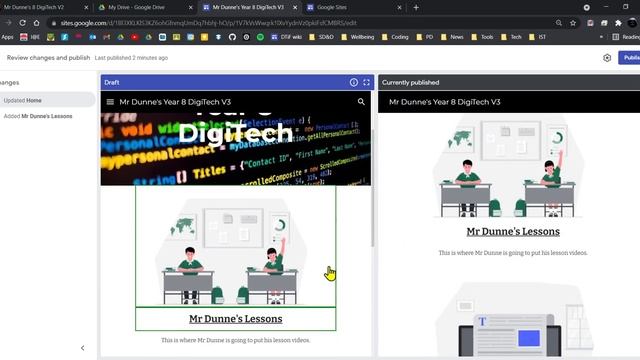Open a new browser tab
Screen dimensions: 640x360
[416, 7]
